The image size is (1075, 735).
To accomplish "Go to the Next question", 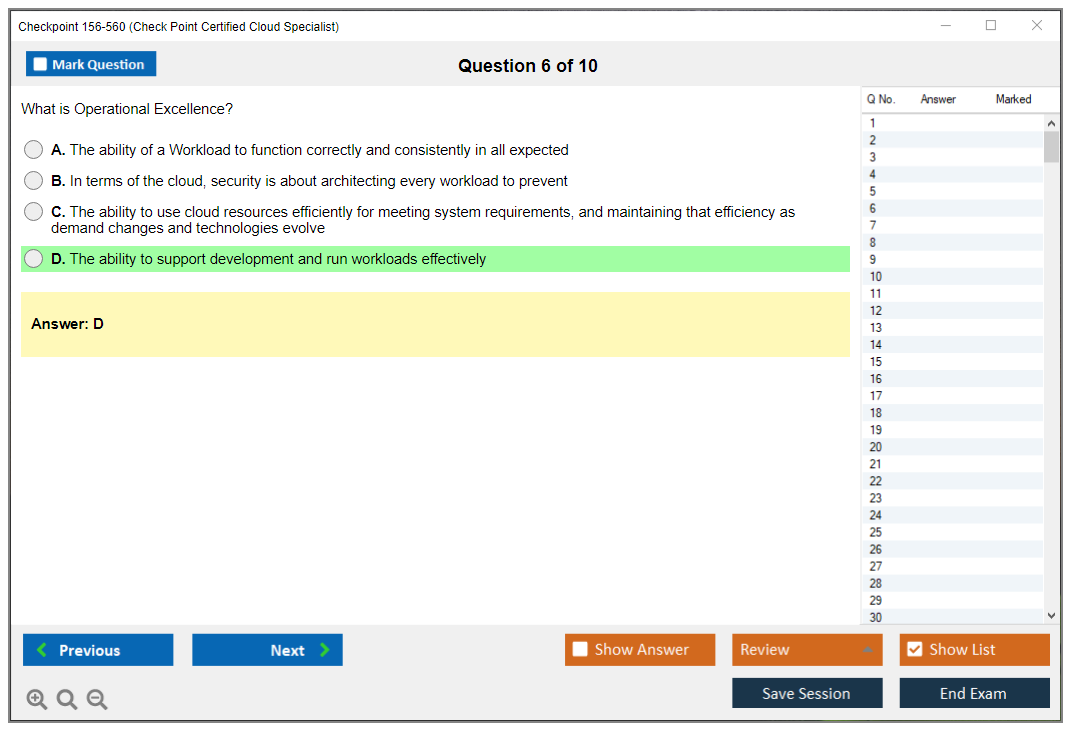I will (267, 650).
